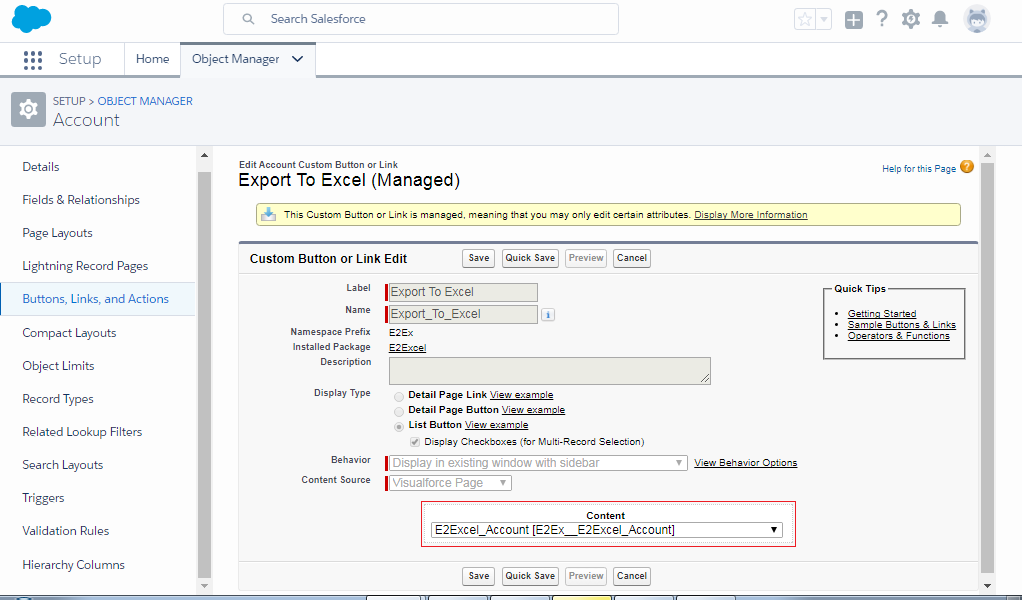Open the Help question mark icon
This screenshot has width=1022, height=600.
pos(881,18)
